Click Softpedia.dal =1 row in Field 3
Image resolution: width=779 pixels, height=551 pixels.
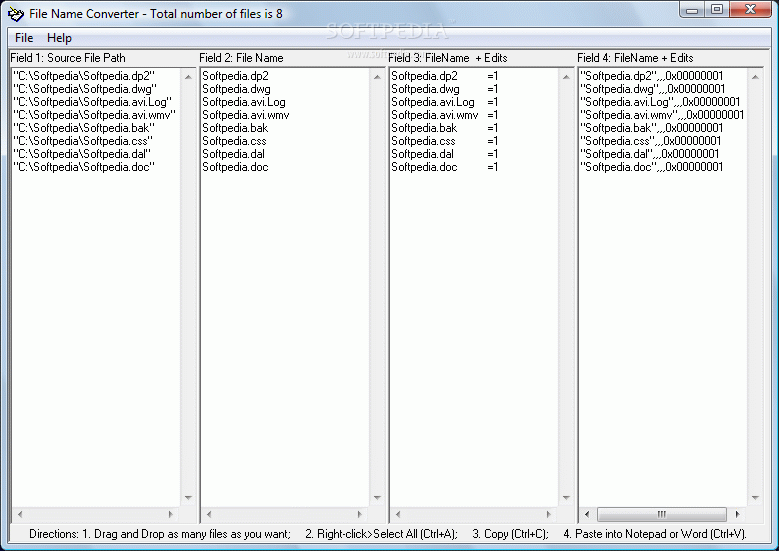[445, 154]
